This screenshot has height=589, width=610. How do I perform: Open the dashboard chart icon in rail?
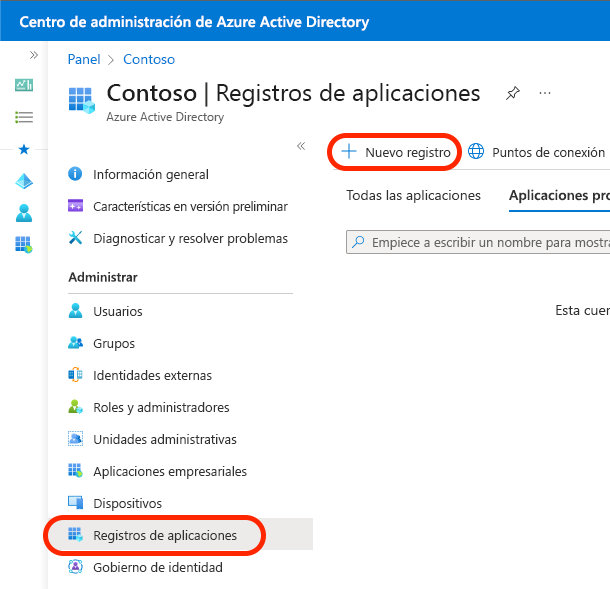24,84
